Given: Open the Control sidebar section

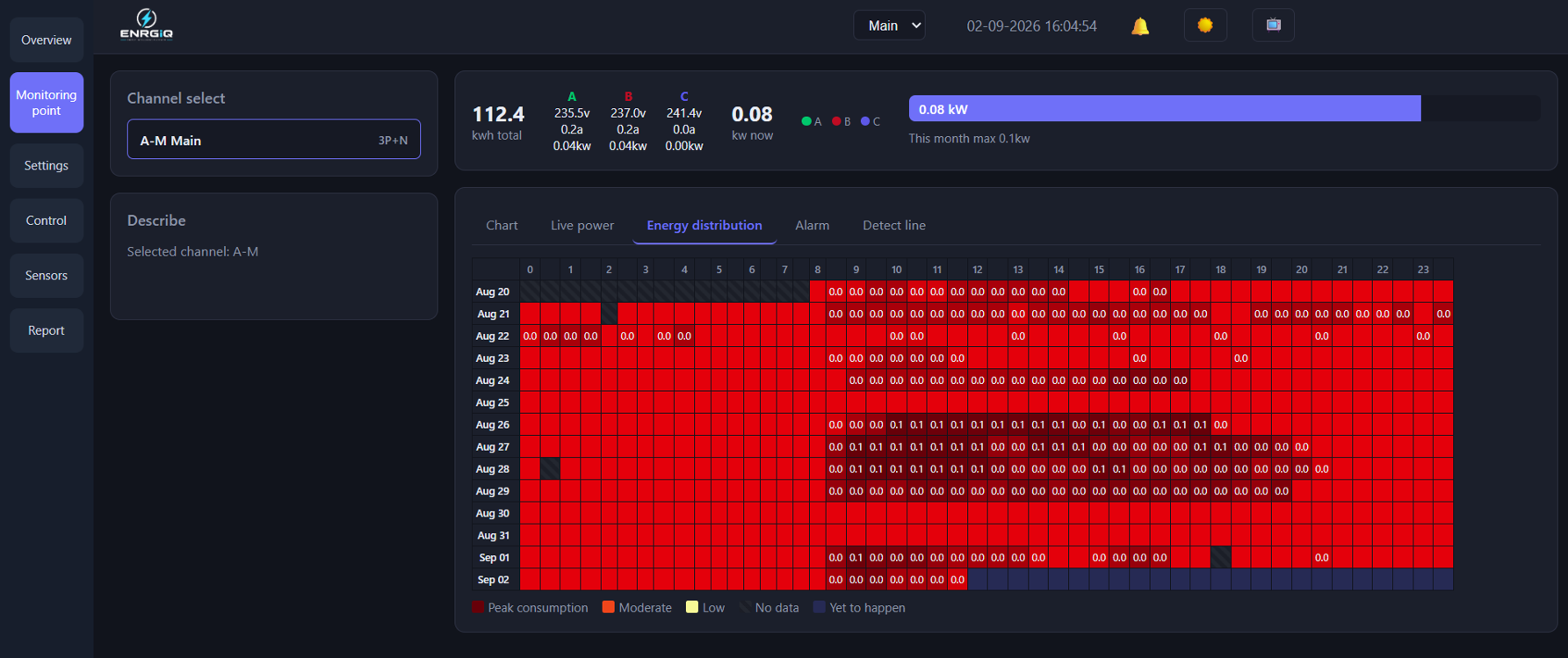Looking at the screenshot, I should pos(47,221).
